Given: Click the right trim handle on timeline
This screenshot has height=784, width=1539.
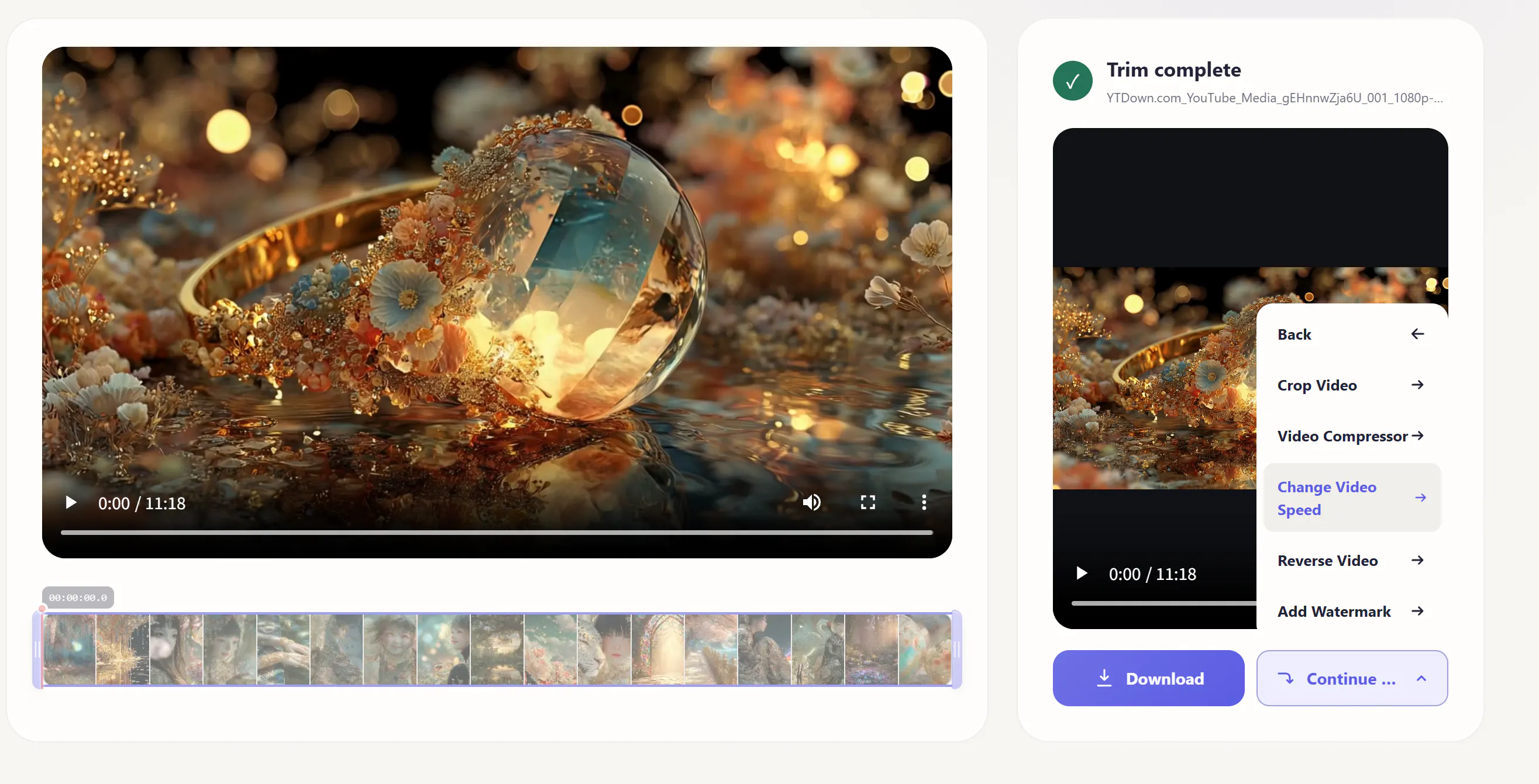Looking at the screenshot, I should coord(956,650).
